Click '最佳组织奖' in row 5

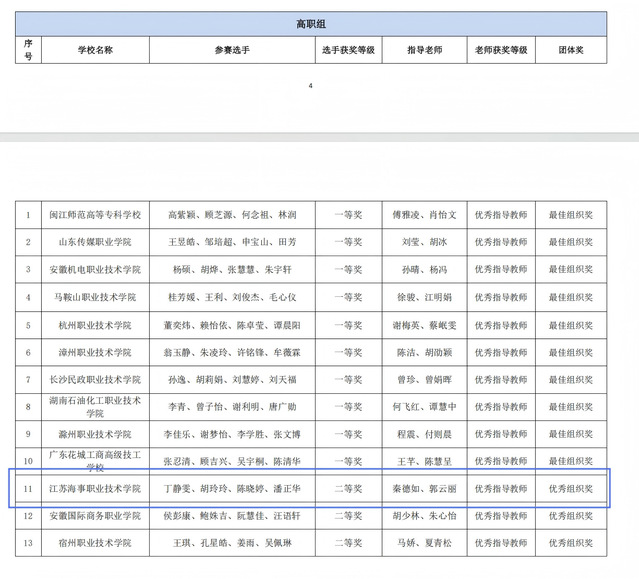coord(571,325)
